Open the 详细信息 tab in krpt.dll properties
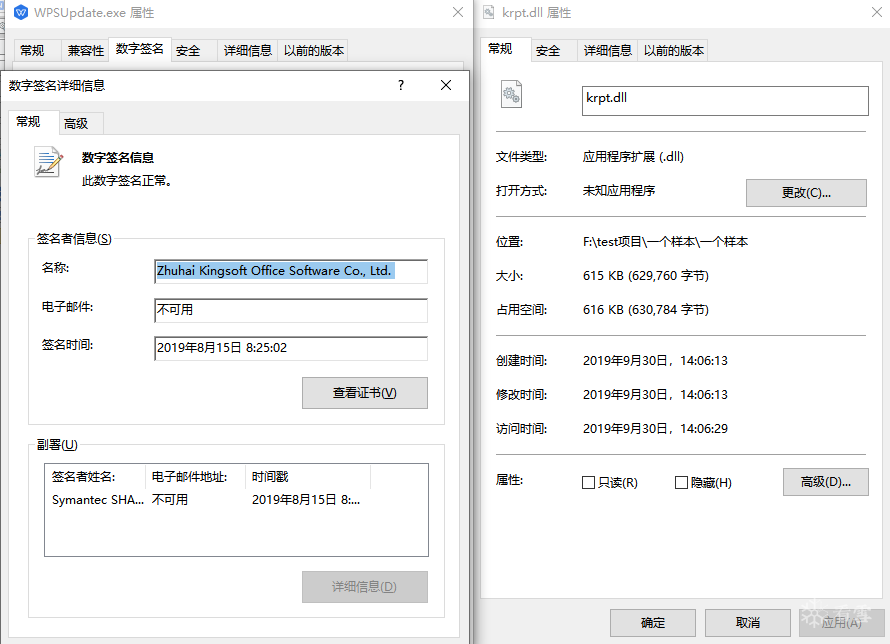 [608, 50]
